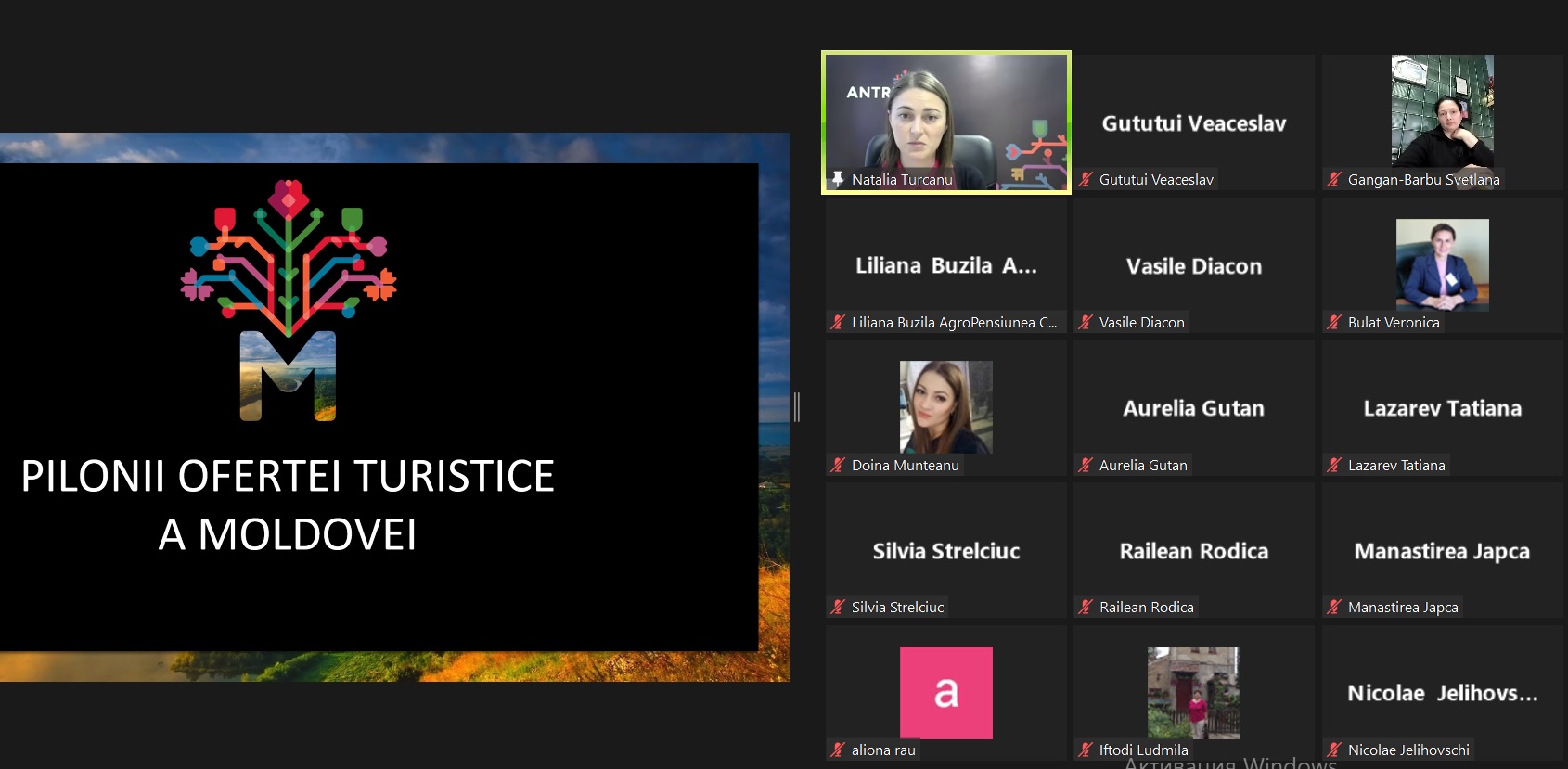Click muted mic icon beside Aurelia Gutan

click(1086, 465)
